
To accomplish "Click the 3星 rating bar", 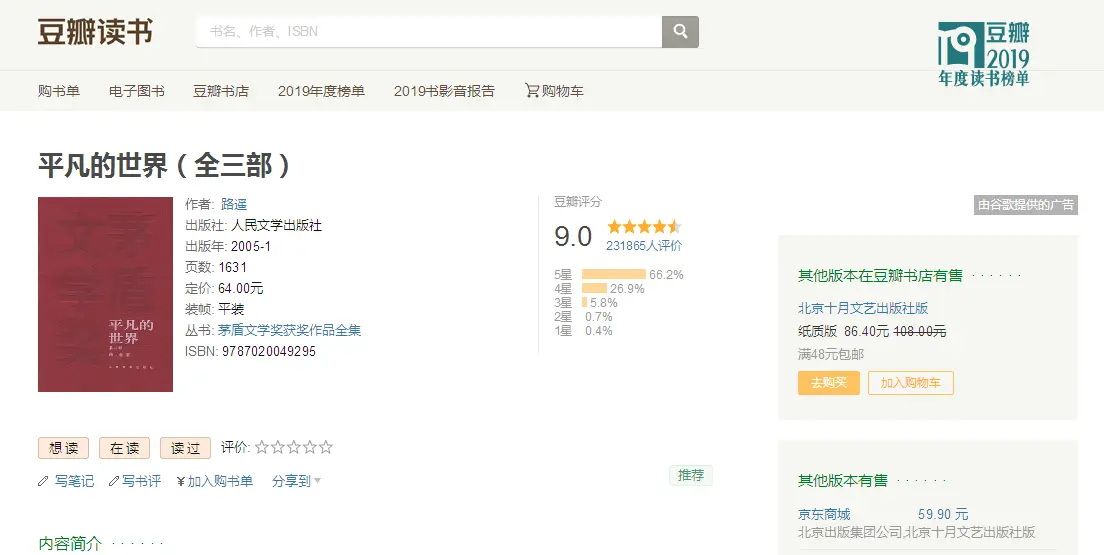I will [x=584, y=303].
